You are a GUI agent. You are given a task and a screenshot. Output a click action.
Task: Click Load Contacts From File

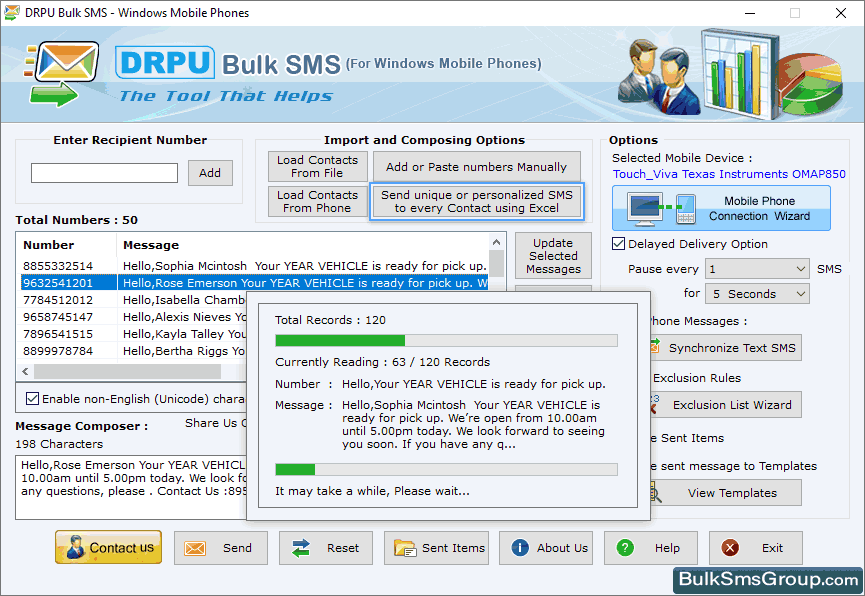pos(317,166)
